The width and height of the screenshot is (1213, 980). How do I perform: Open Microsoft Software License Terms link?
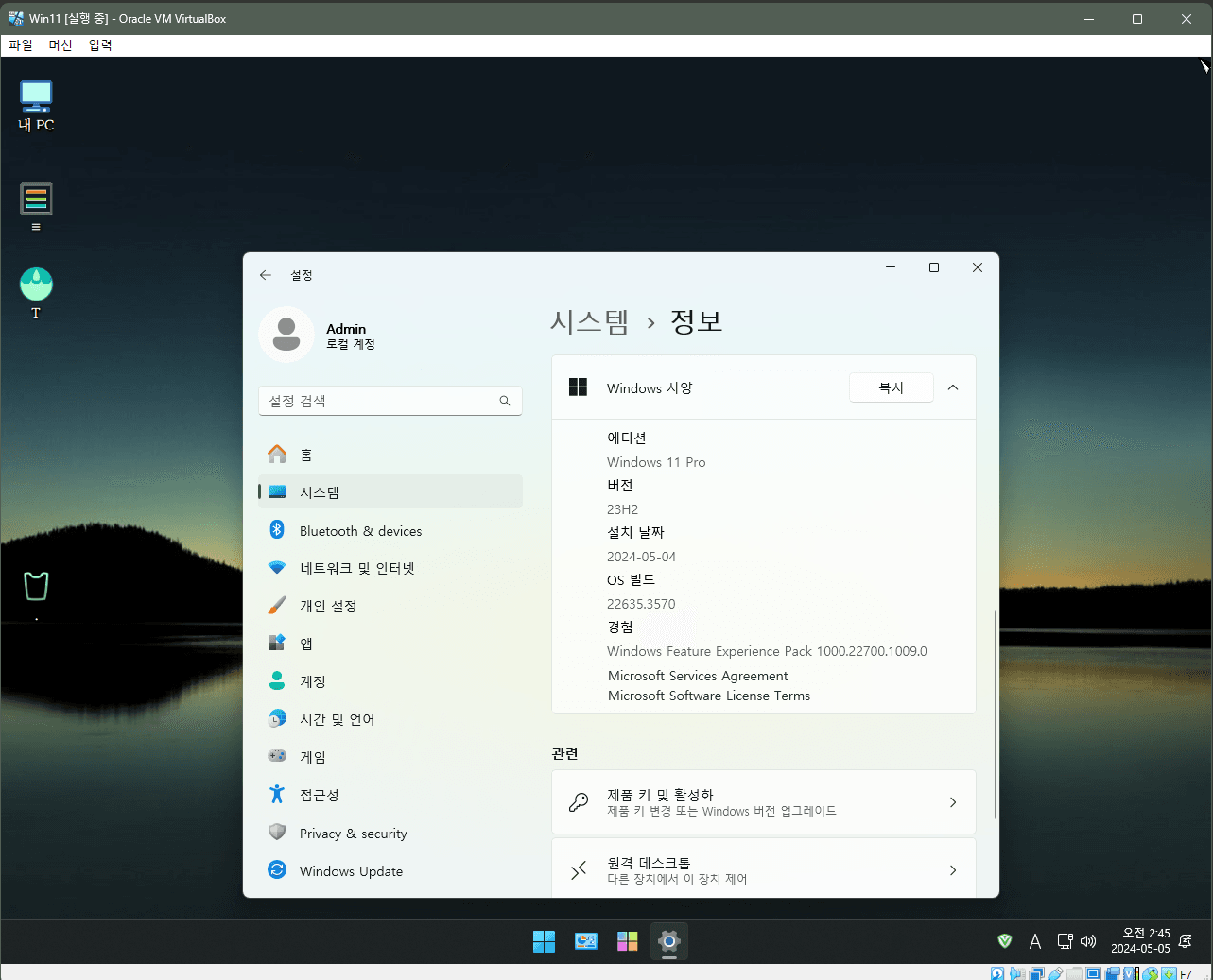click(x=709, y=696)
